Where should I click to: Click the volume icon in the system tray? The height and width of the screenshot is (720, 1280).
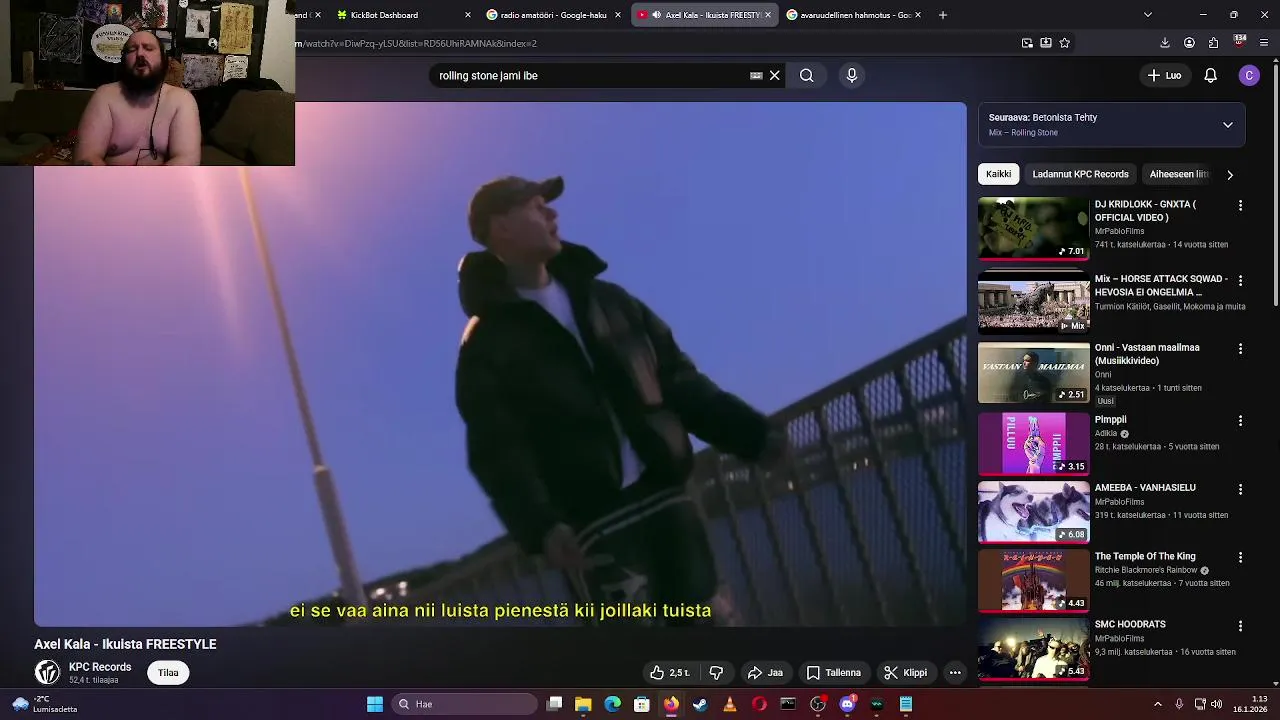(1217, 704)
